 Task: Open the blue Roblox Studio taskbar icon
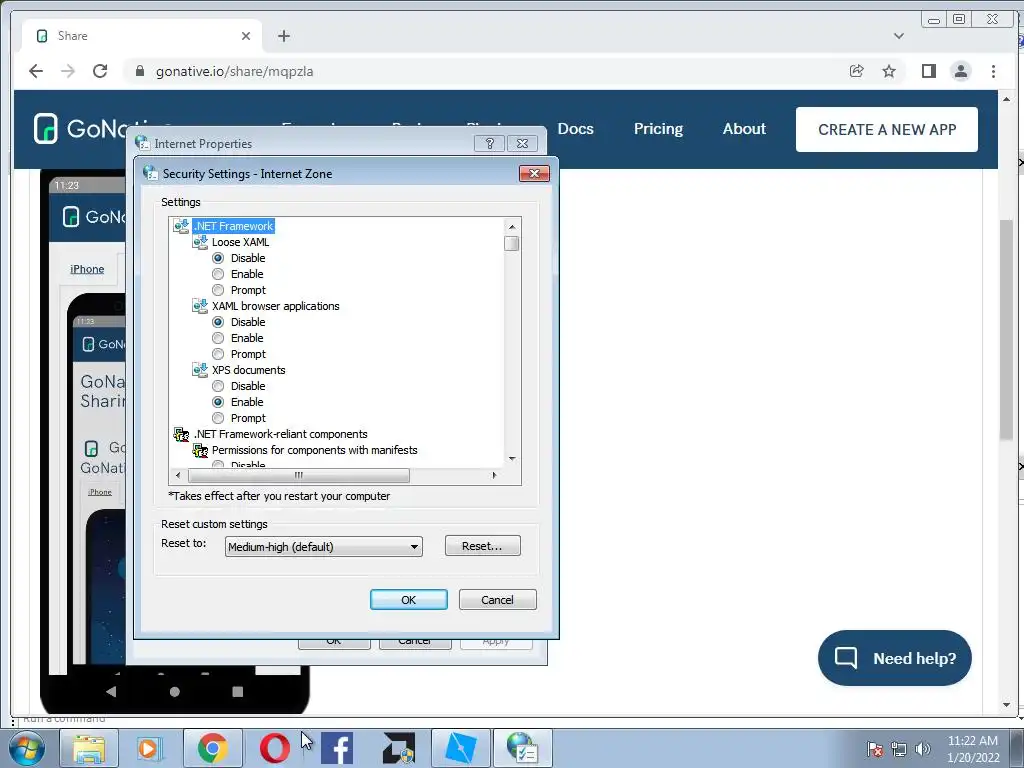point(460,748)
